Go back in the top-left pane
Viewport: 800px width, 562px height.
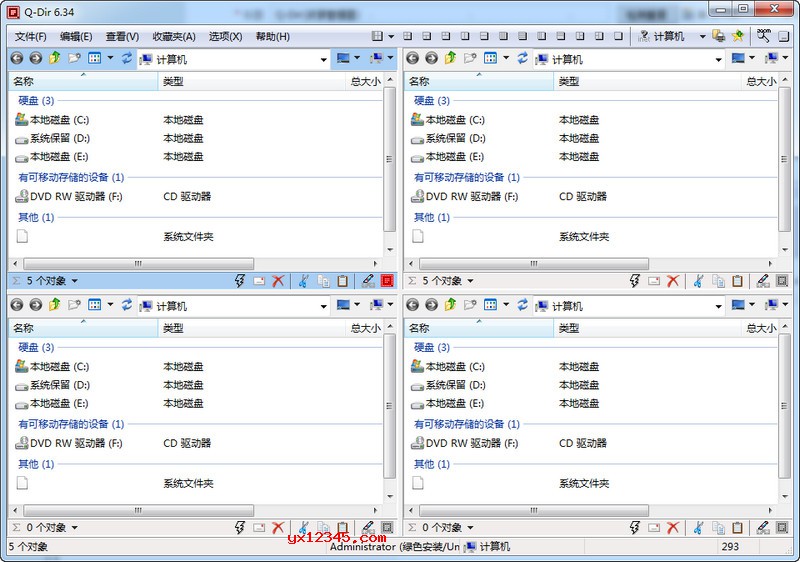tap(17, 59)
